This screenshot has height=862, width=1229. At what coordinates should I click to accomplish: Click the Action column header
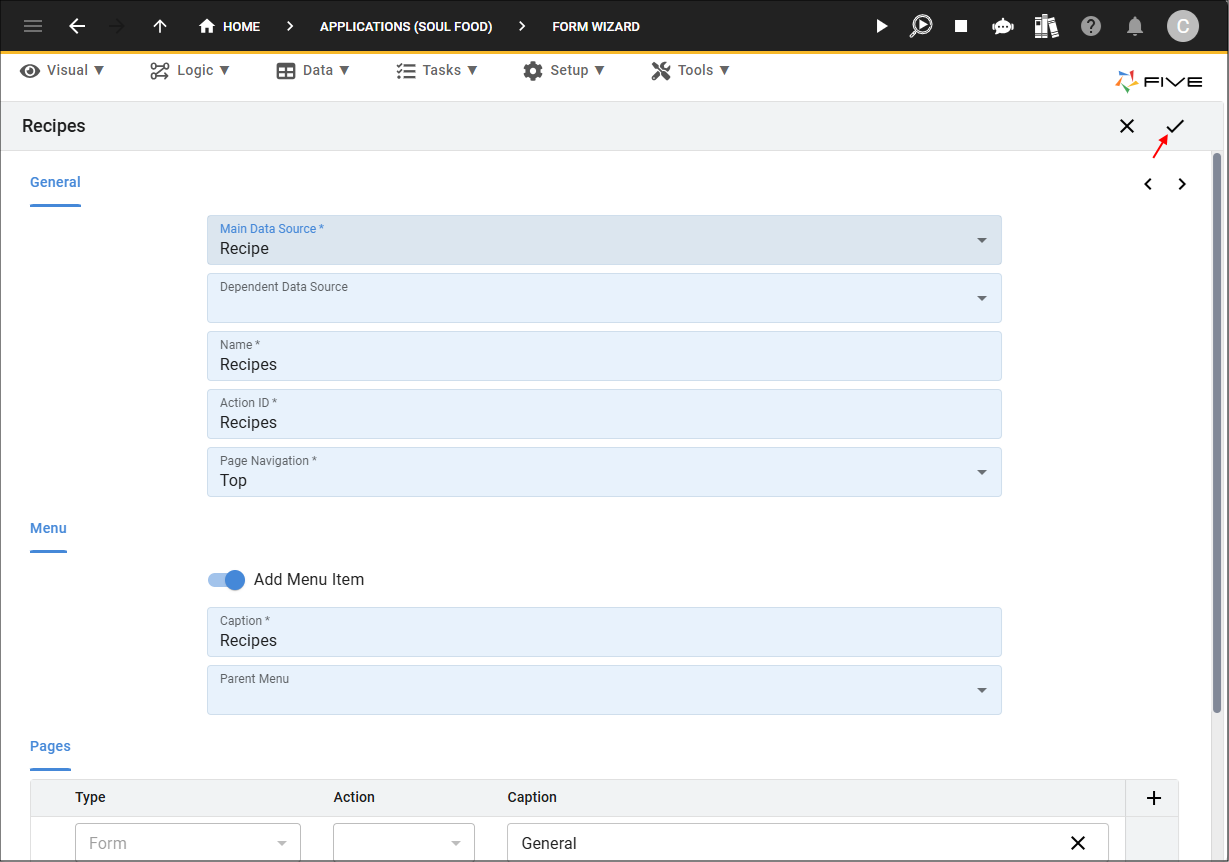[354, 797]
